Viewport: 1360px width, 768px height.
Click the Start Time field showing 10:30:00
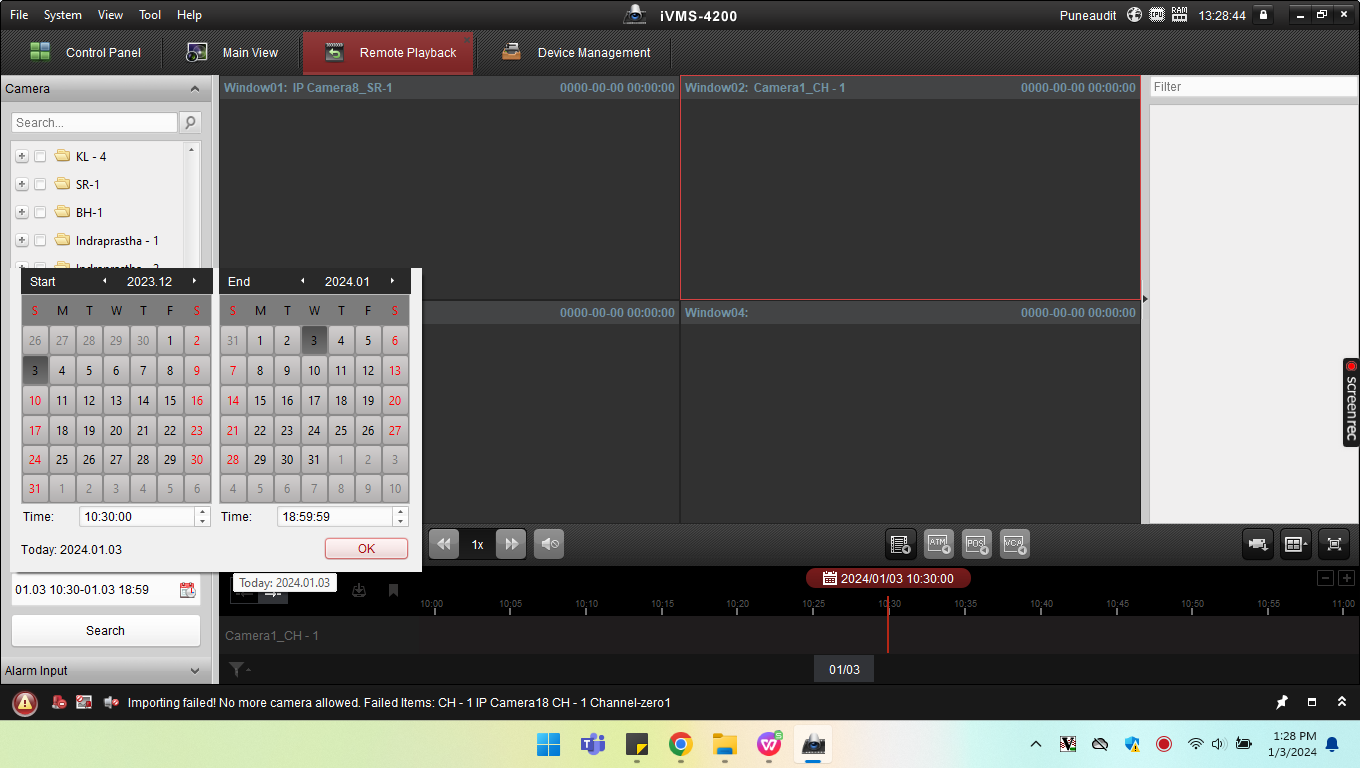138,517
